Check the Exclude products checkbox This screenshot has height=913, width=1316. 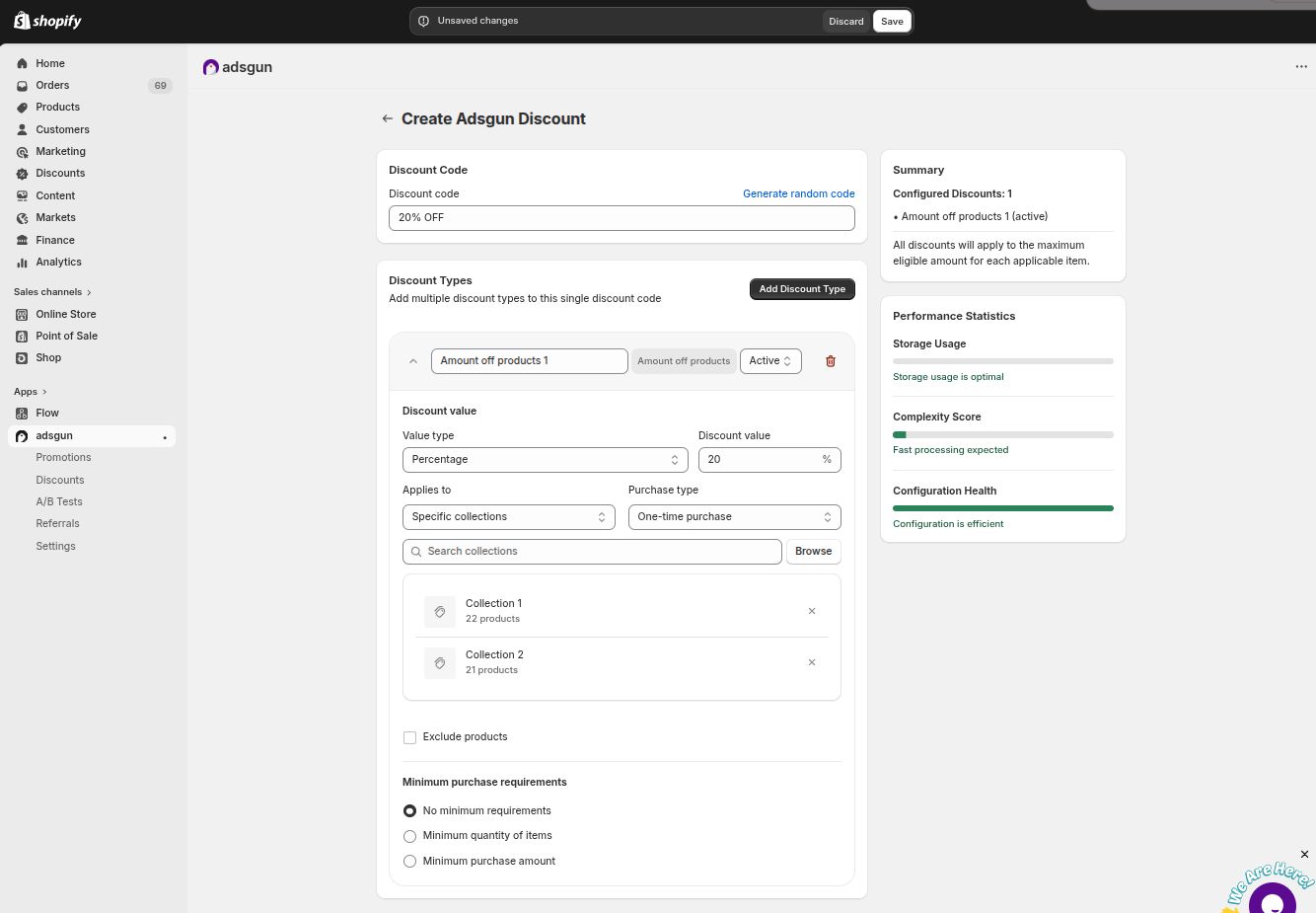pos(410,737)
